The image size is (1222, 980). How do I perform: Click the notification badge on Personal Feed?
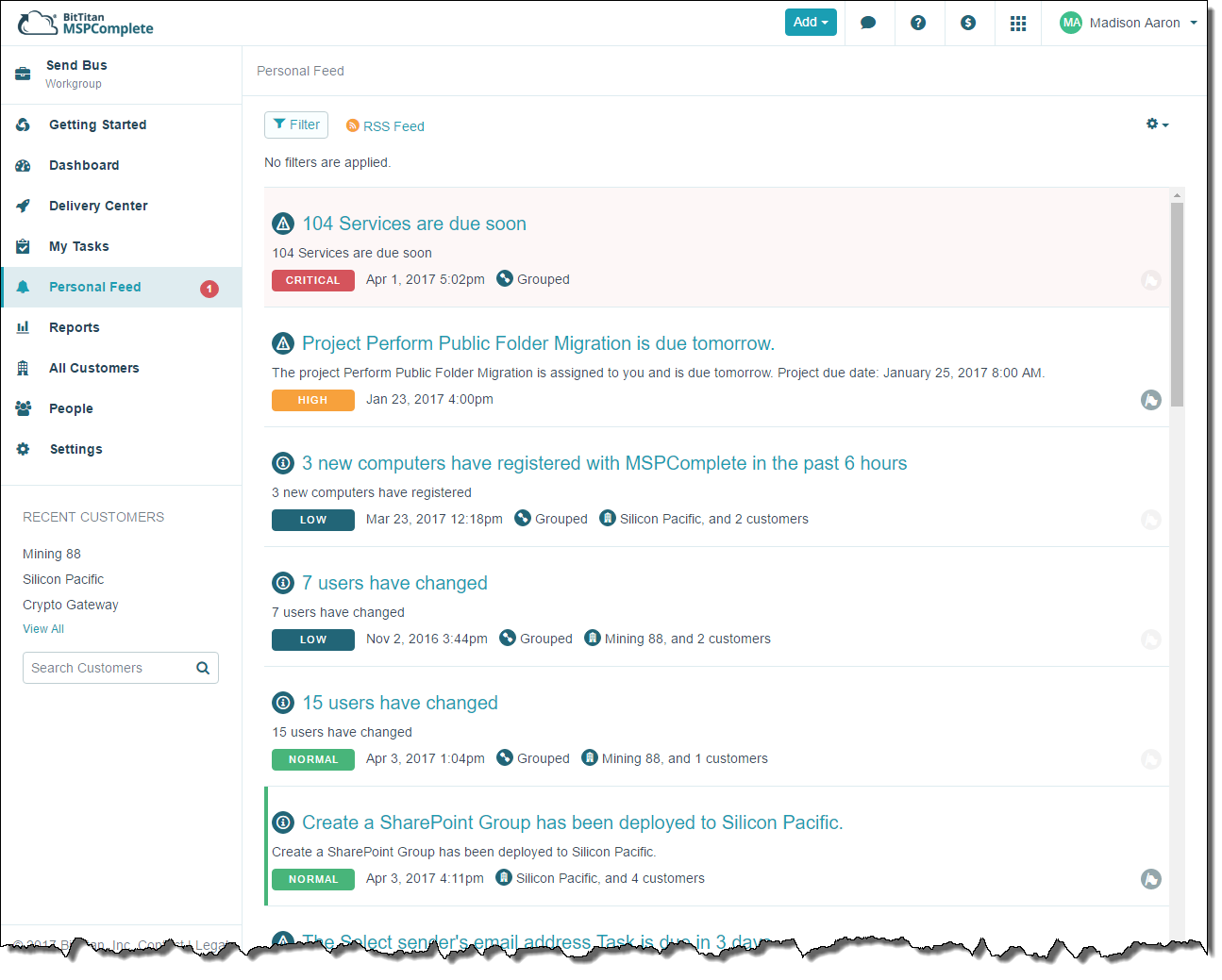(209, 289)
